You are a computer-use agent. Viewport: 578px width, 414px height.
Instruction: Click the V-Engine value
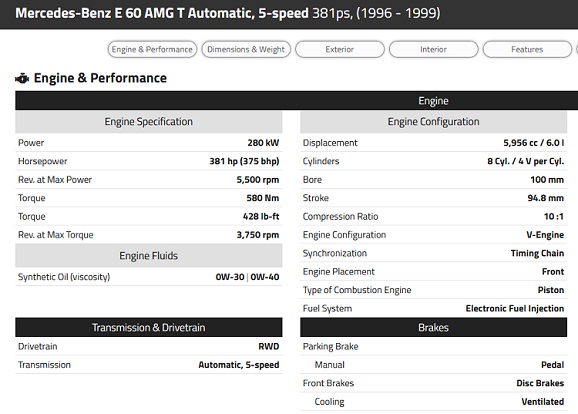(x=545, y=235)
